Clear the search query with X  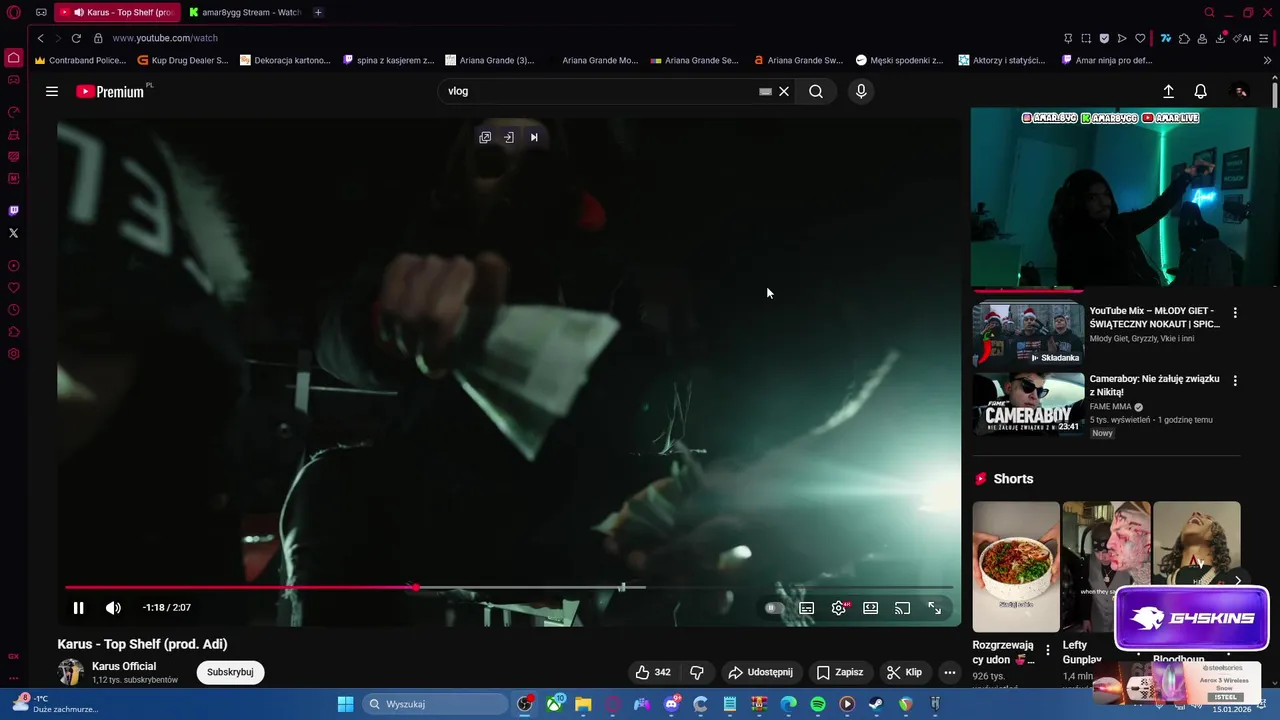[x=784, y=91]
